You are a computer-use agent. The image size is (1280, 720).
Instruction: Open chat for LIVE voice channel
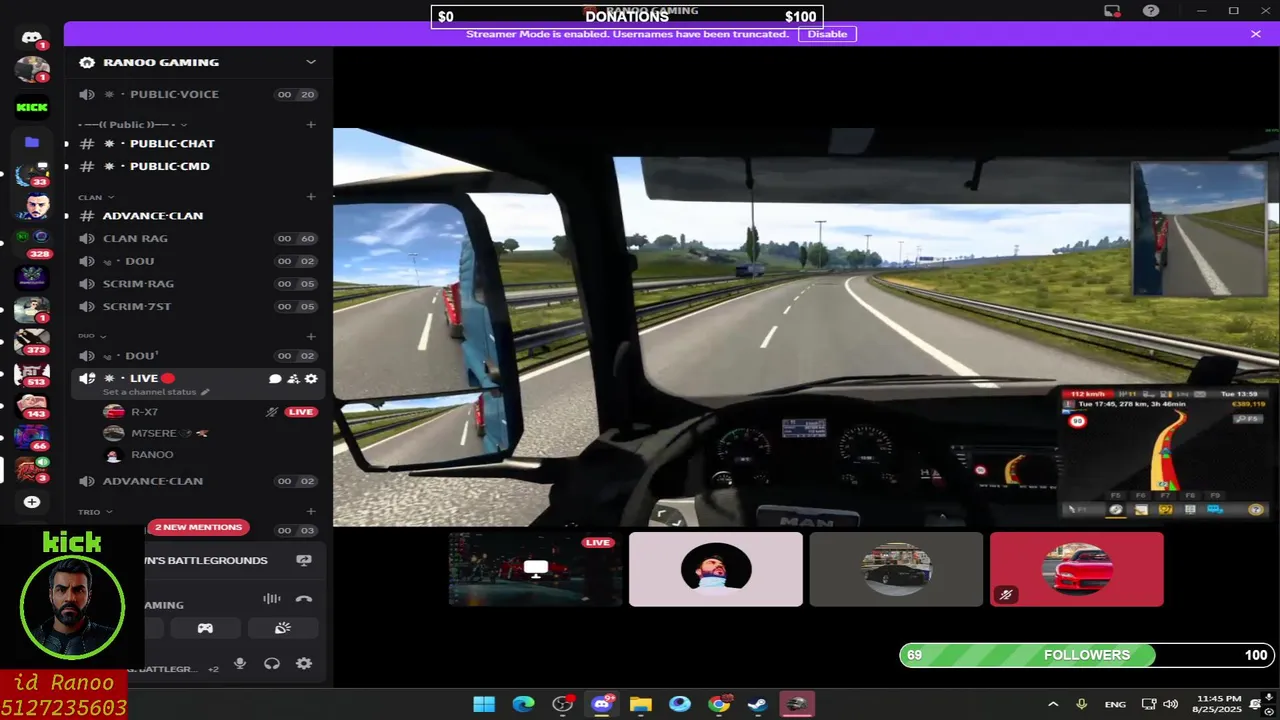tap(275, 379)
